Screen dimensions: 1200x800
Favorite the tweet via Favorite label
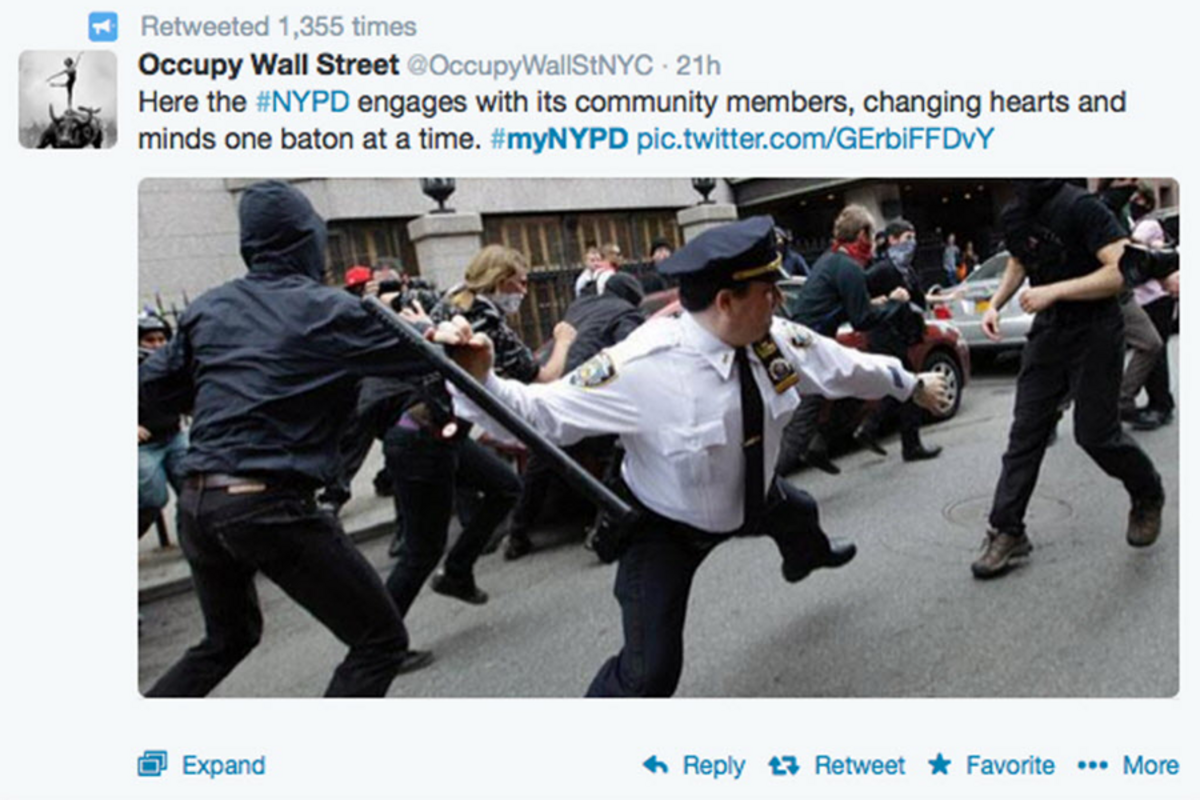coord(1010,766)
